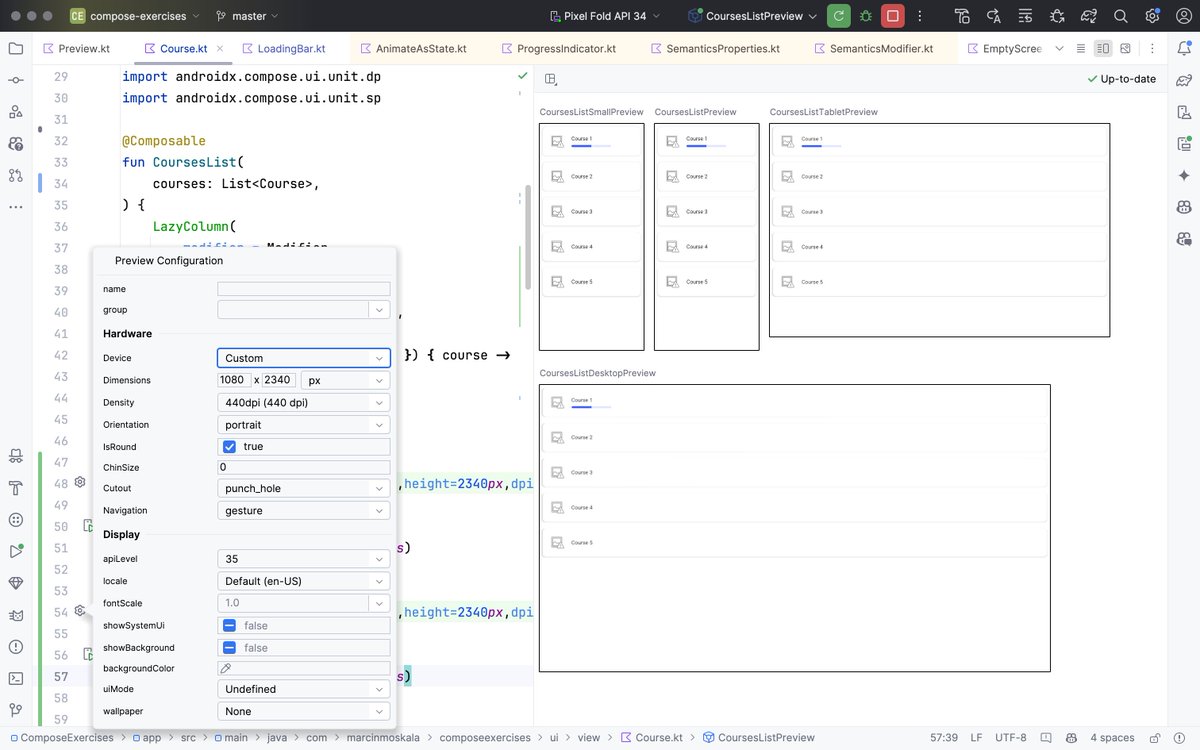Viewport: 1200px width, 750px height.
Task: Switch editor to Split view mode icon
Action: pyautogui.click(x=1103, y=48)
